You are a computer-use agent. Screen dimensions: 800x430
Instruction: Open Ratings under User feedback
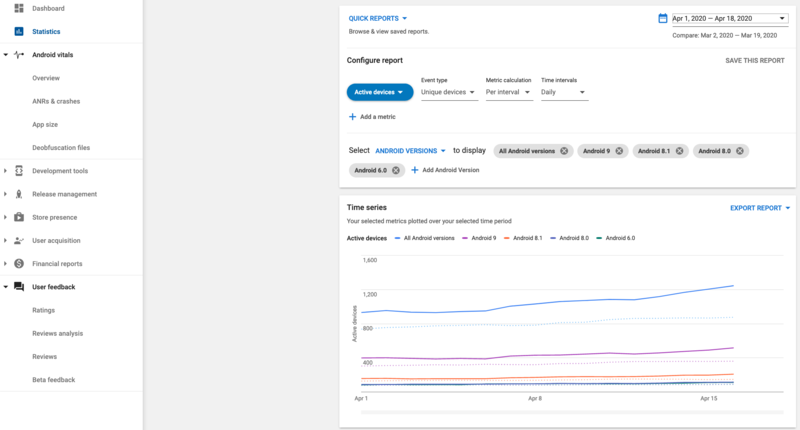point(43,310)
